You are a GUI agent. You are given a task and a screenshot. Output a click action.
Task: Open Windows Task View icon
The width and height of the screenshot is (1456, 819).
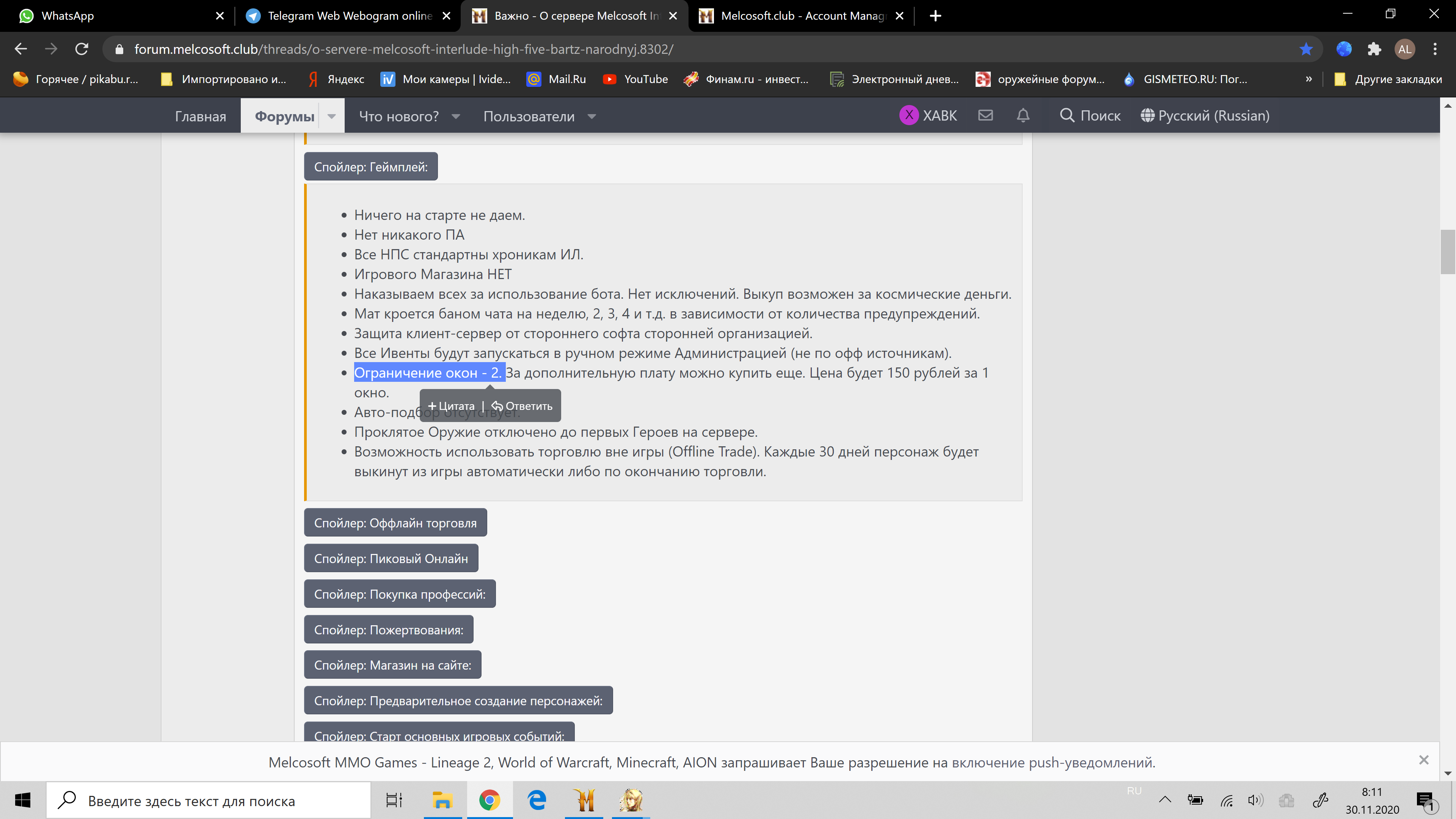point(394,800)
